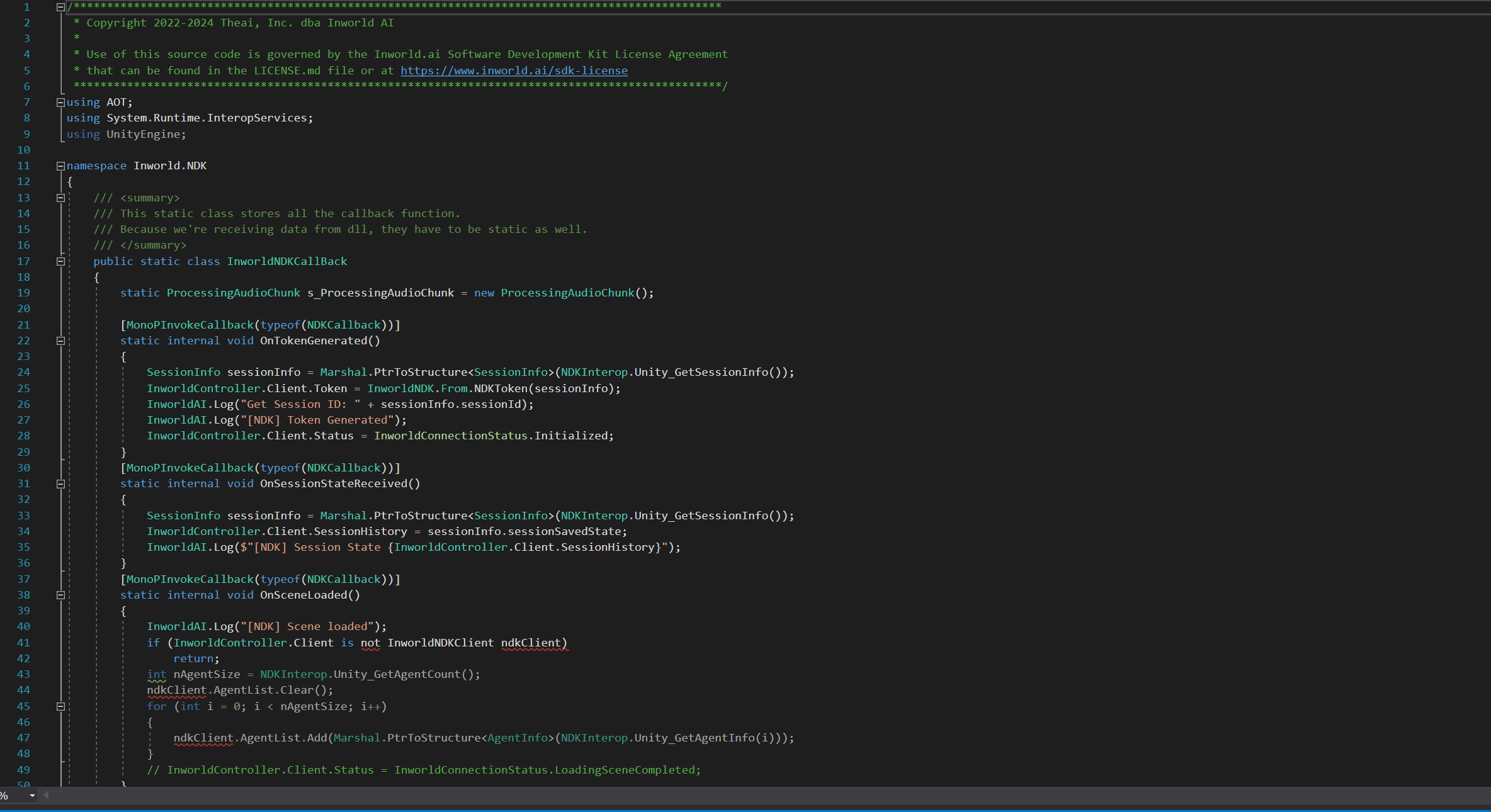Open the inworld.ai sdk-license link
Viewport: 1491px width, 812px height.
[x=514, y=70]
